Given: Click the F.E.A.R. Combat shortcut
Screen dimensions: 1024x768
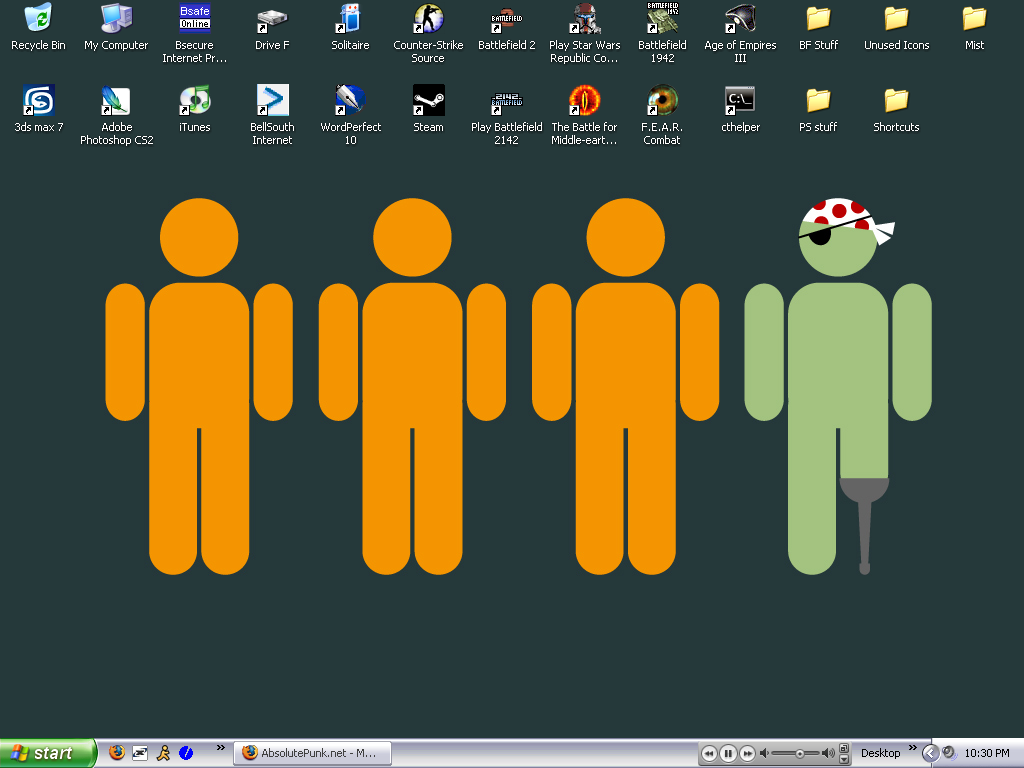Looking at the screenshot, I should pyautogui.click(x=661, y=101).
